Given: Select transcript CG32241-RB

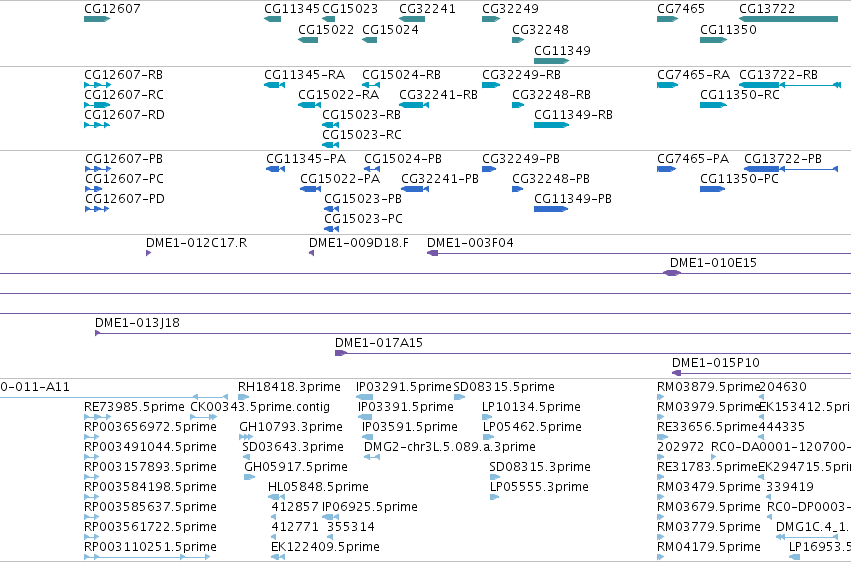Looking at the screenshot, I should point(439,94).
